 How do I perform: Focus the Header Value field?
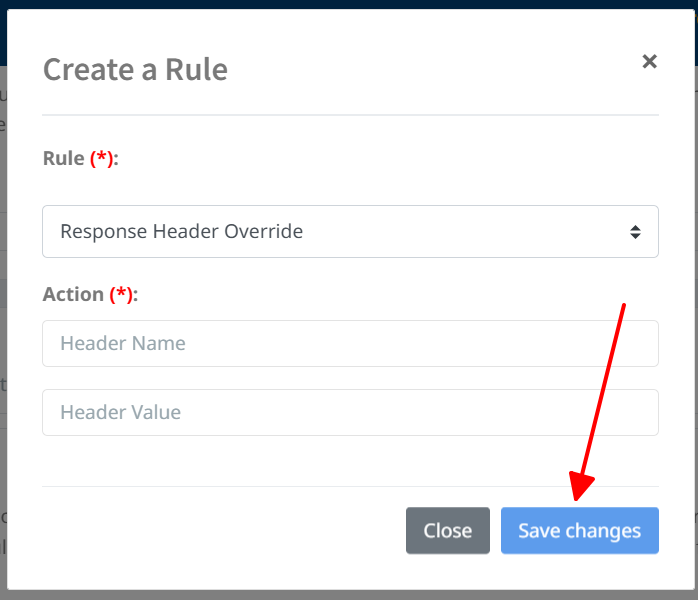[350, 412]
